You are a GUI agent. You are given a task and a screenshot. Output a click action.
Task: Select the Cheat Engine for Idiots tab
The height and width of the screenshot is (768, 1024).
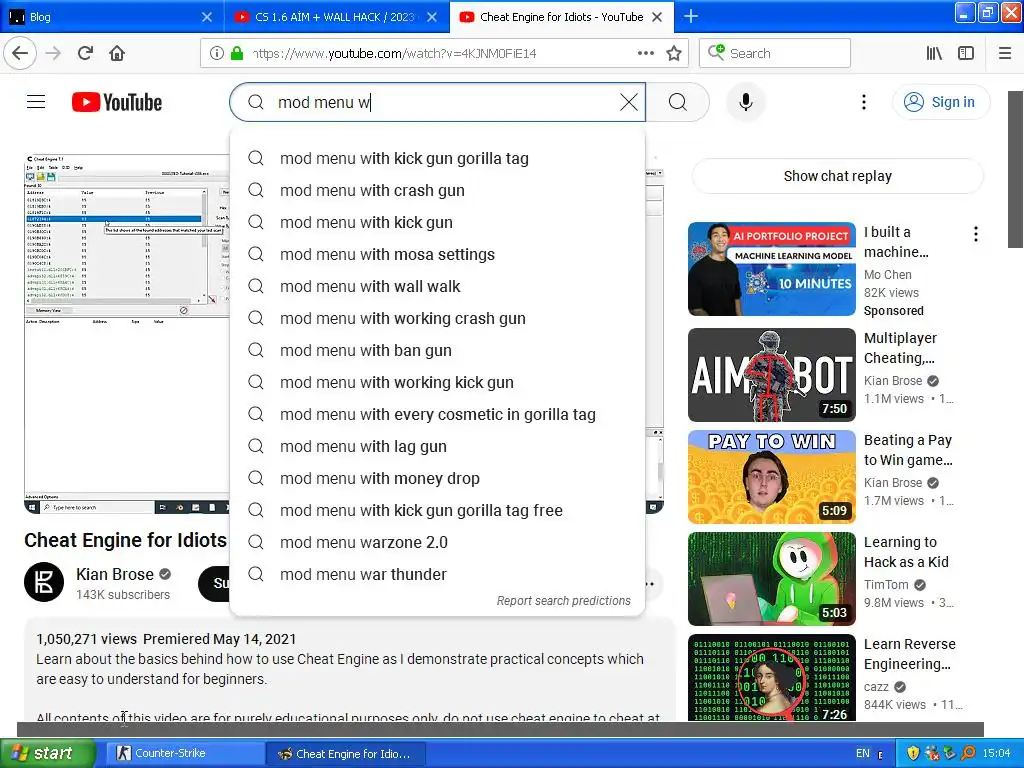(x=562, y=17)
